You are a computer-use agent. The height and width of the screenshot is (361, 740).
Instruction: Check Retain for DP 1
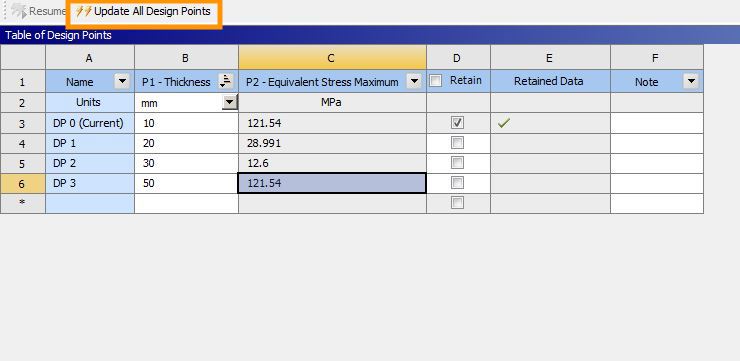457,143
